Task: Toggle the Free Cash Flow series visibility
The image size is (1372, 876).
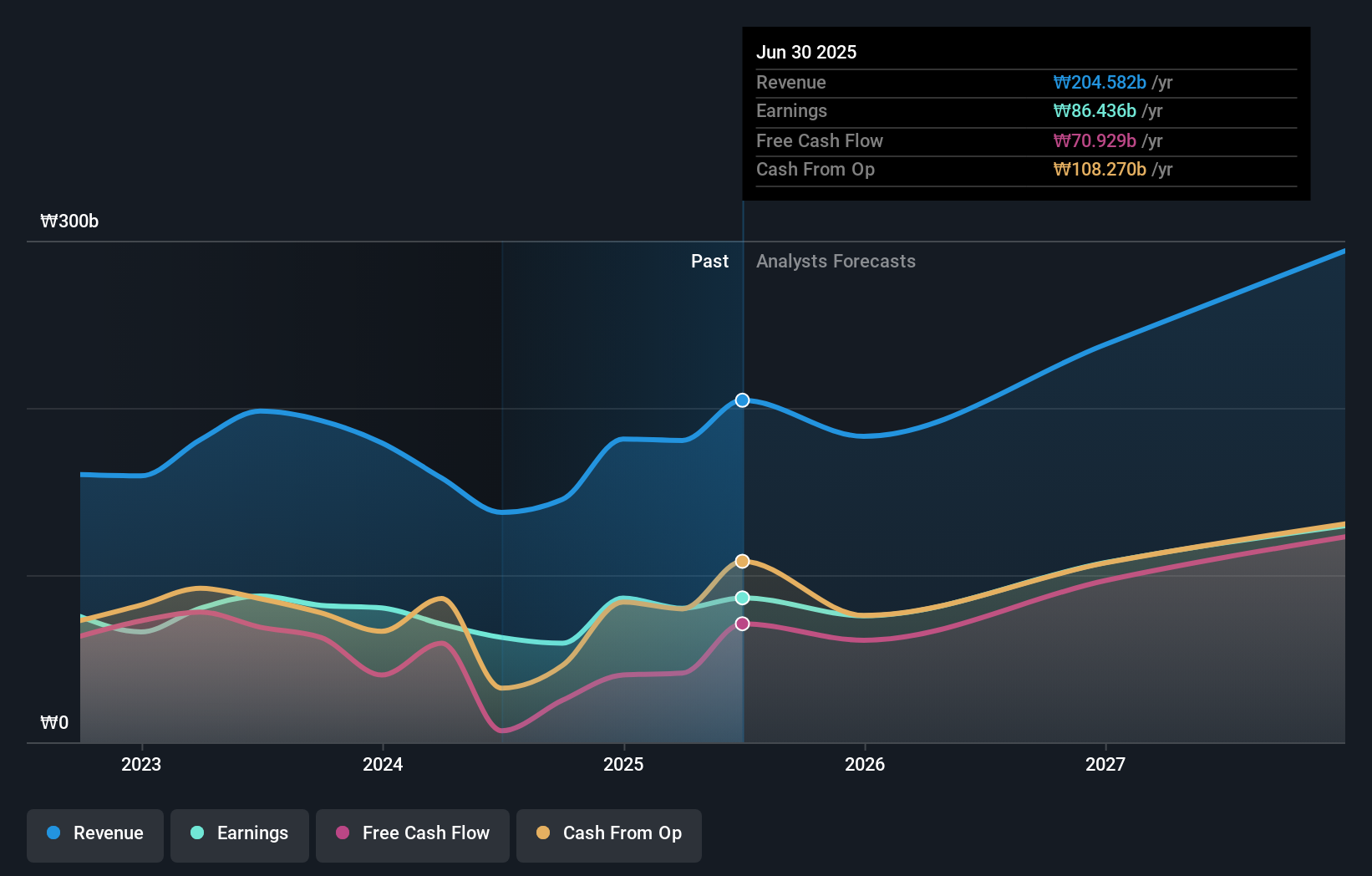Action: pos(412,833)
